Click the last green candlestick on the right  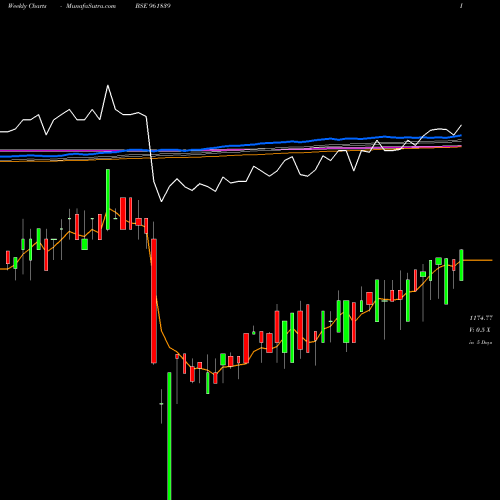(x=461, y=265)
